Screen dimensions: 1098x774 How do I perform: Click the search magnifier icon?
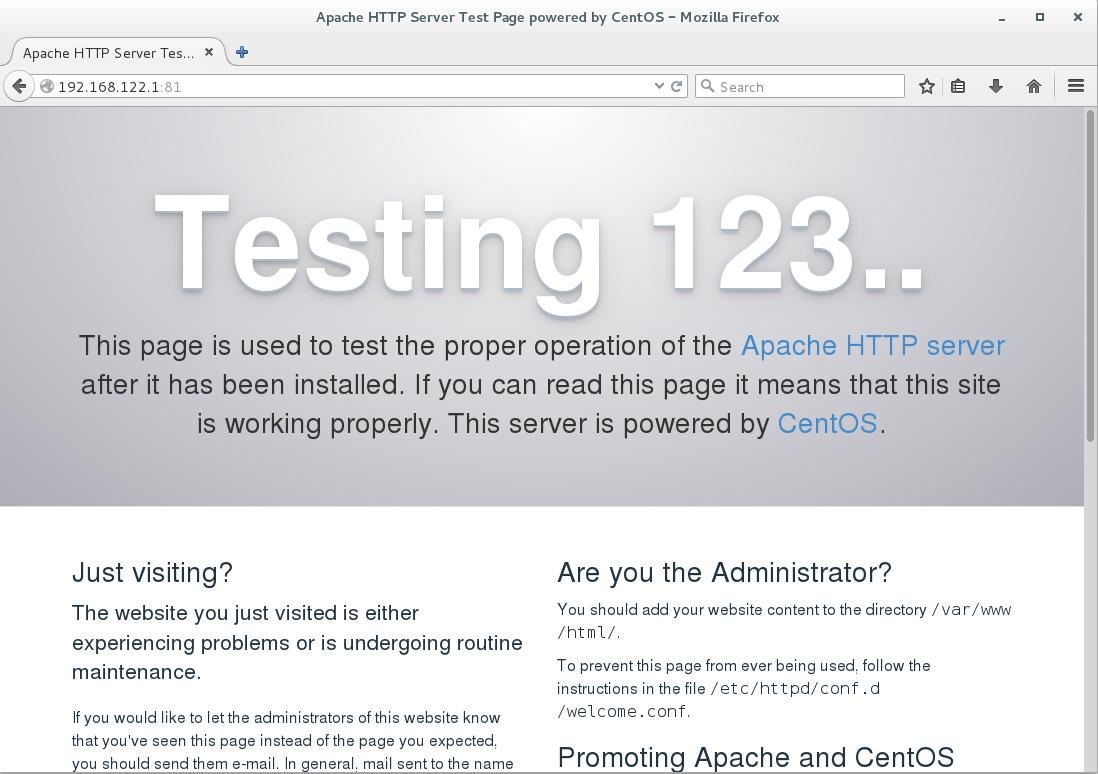click(x=708, y=86)
